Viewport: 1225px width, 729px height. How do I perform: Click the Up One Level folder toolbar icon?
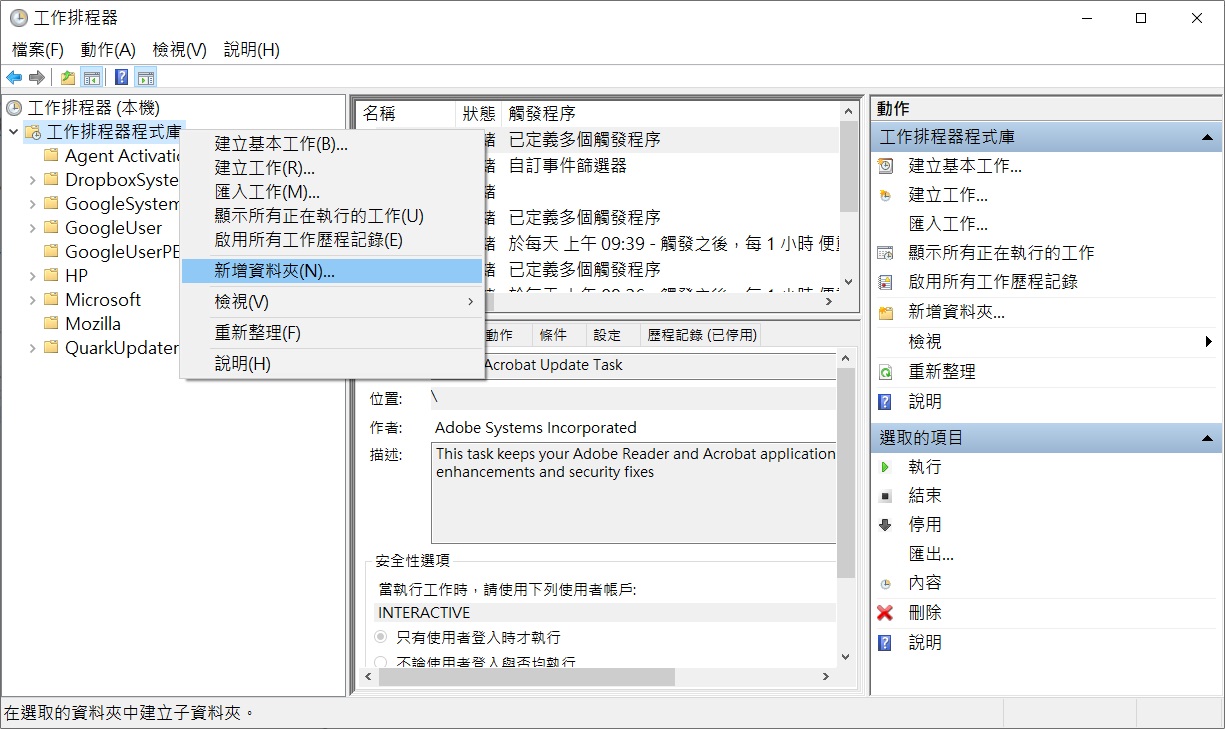coord(67,77)
